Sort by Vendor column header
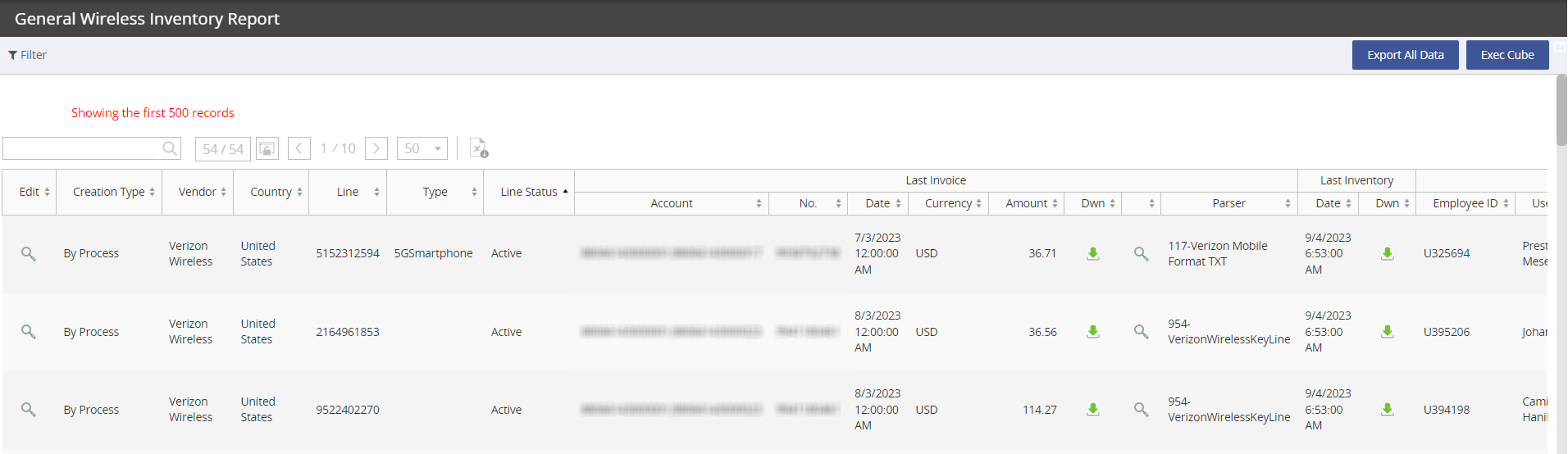 198,192
